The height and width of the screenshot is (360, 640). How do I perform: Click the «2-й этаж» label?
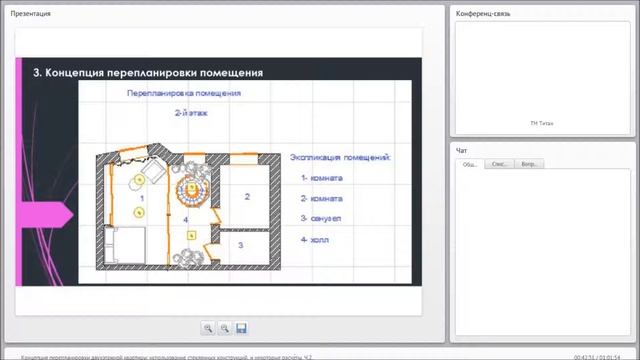pos(191,113)
